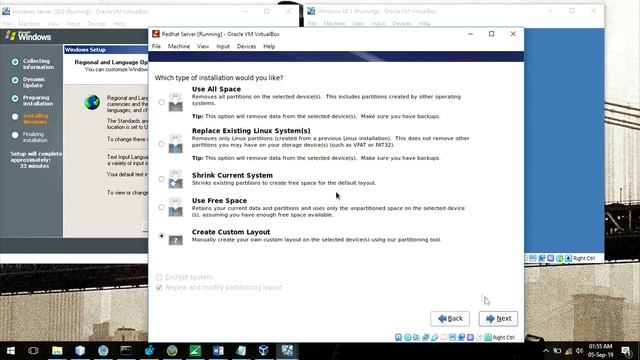Click display indicator in Redhat status bar
The width and height of the screenshot is (640, 360).
(453, 337)
